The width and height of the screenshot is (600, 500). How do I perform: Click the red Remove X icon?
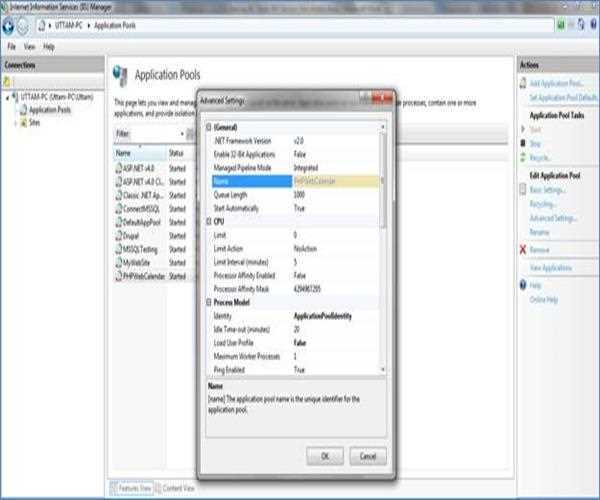(522, 249)
